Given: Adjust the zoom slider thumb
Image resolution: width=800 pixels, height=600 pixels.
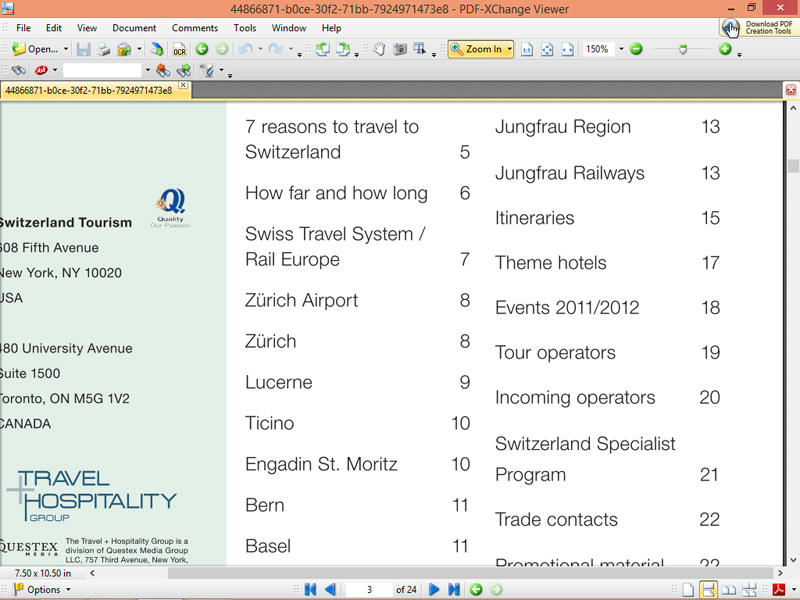Looking at the screenshot, I should point(683,49).
